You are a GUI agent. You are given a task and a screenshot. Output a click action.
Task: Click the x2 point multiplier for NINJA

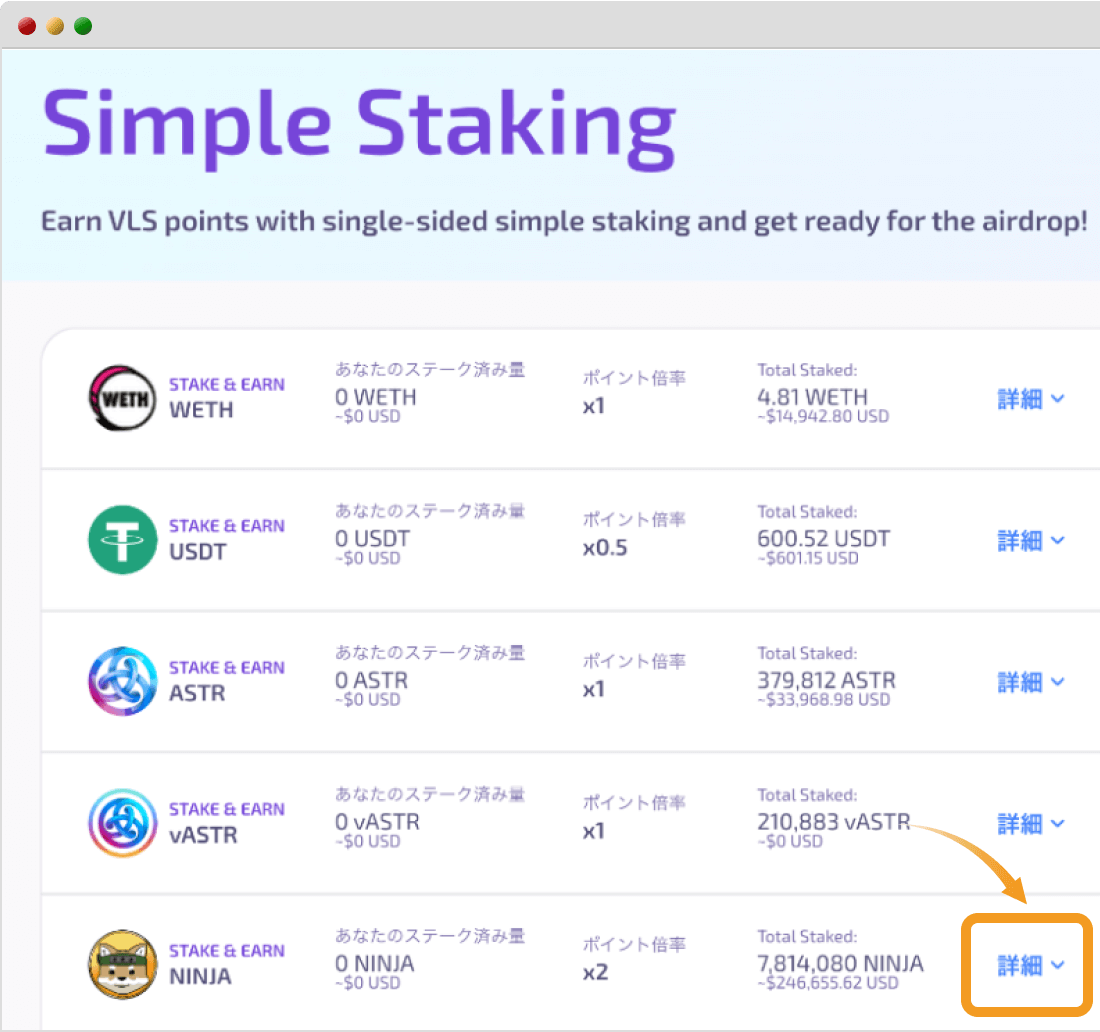point(595,972)
